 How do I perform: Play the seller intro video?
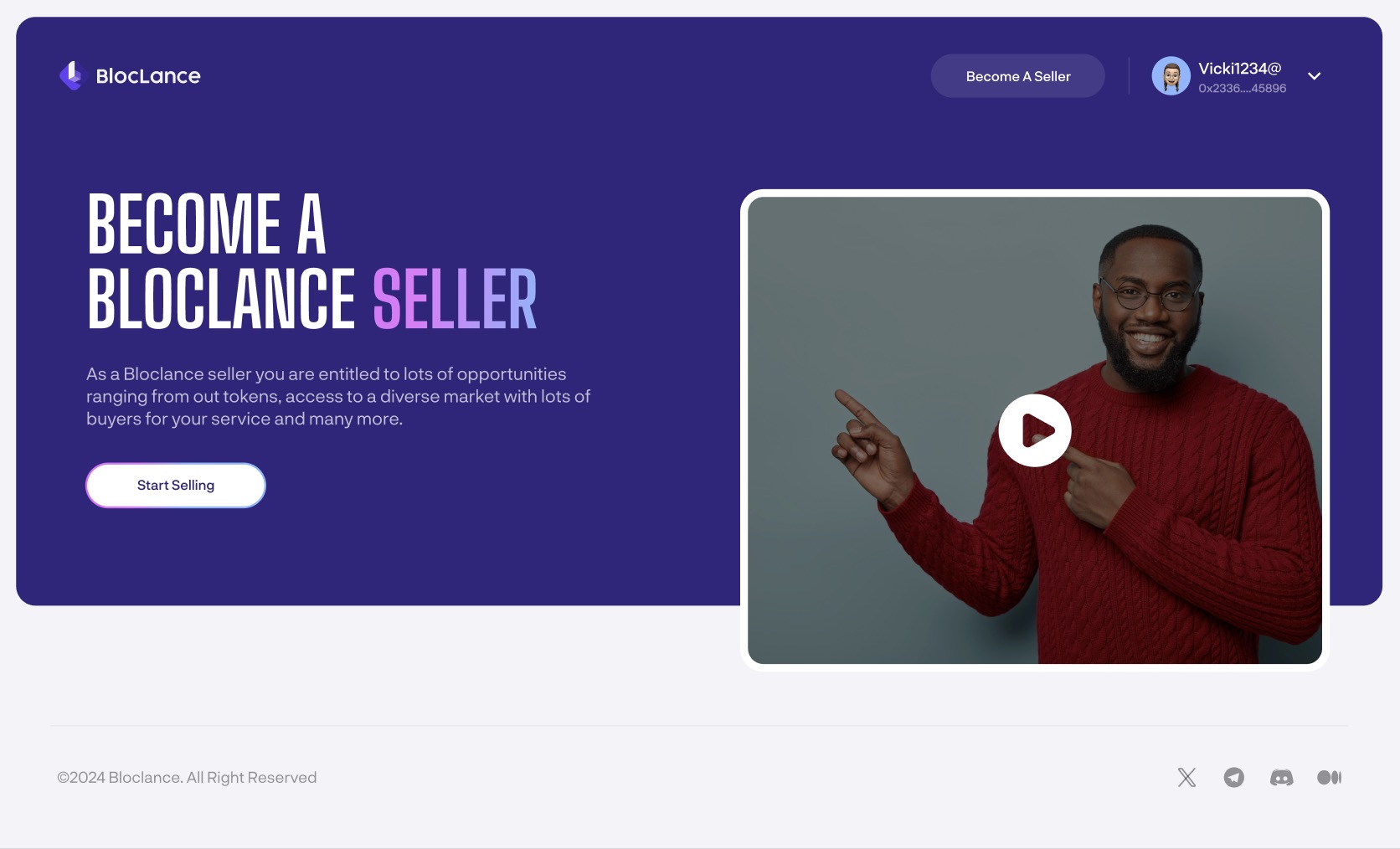coord(1035,430)
